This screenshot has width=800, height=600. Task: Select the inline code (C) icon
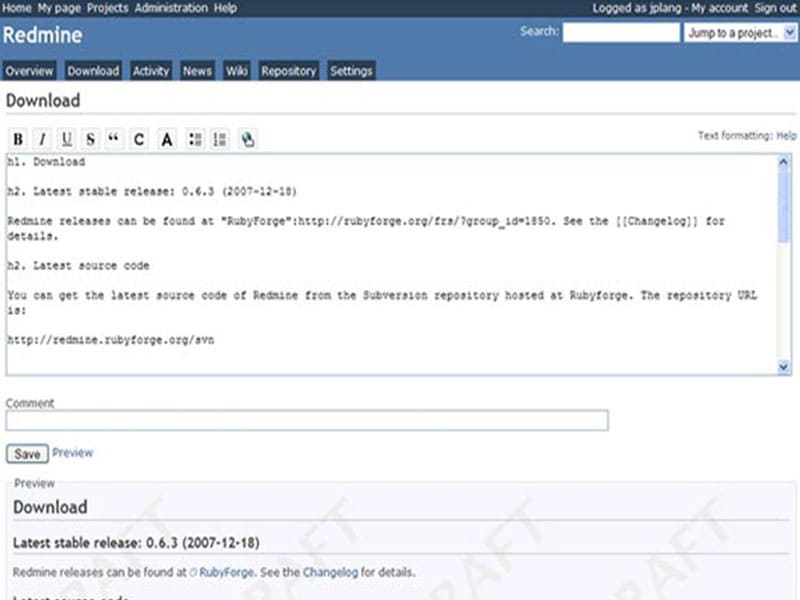tap(140, 139)
